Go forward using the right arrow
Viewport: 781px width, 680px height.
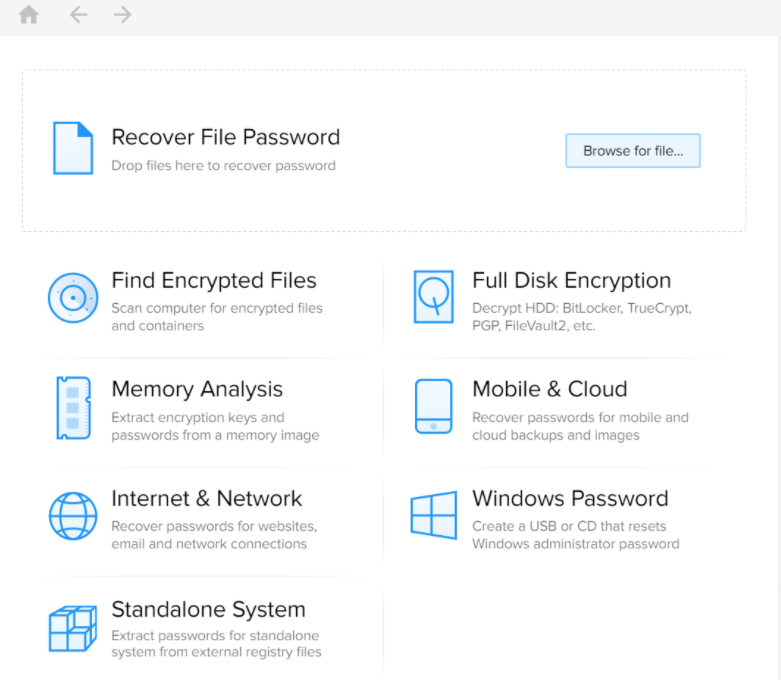(122, 15)
